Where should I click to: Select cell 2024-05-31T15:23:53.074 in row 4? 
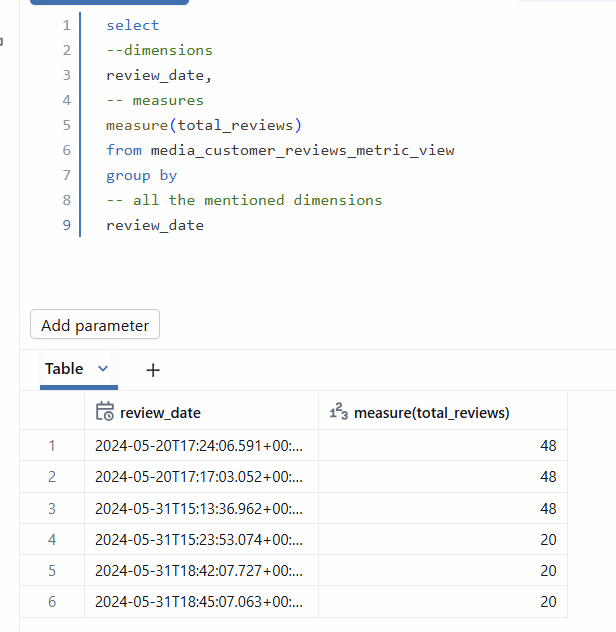[x=201, y=539]
